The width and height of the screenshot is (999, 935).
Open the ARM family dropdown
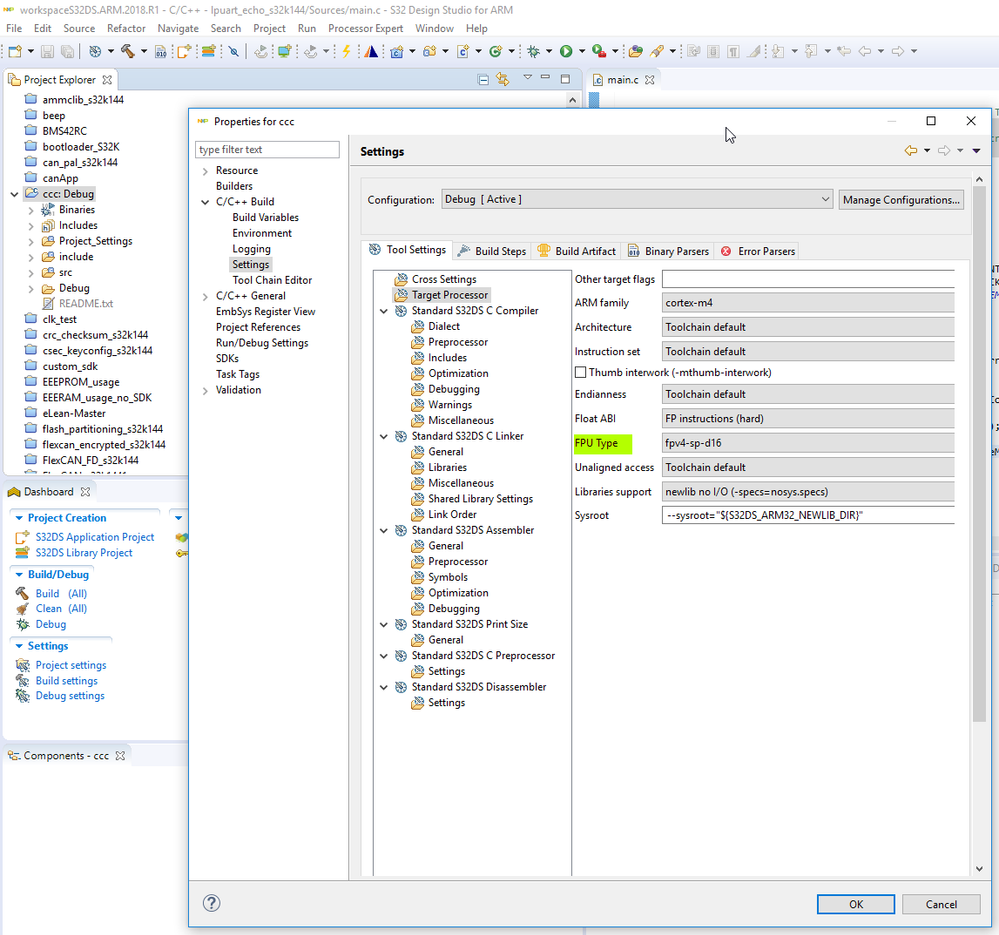point(808,303)
